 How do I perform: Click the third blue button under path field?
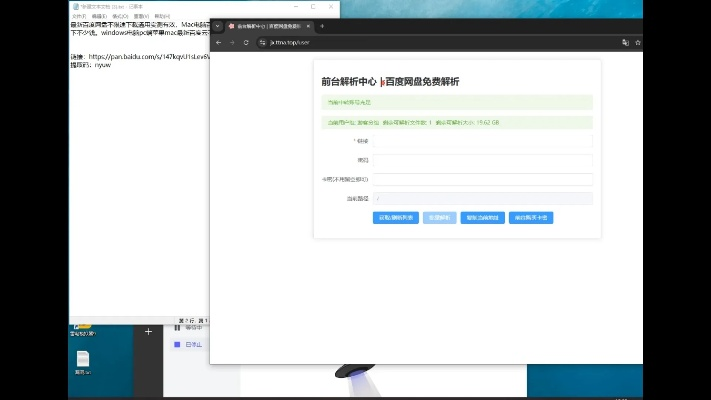(482, 218)
